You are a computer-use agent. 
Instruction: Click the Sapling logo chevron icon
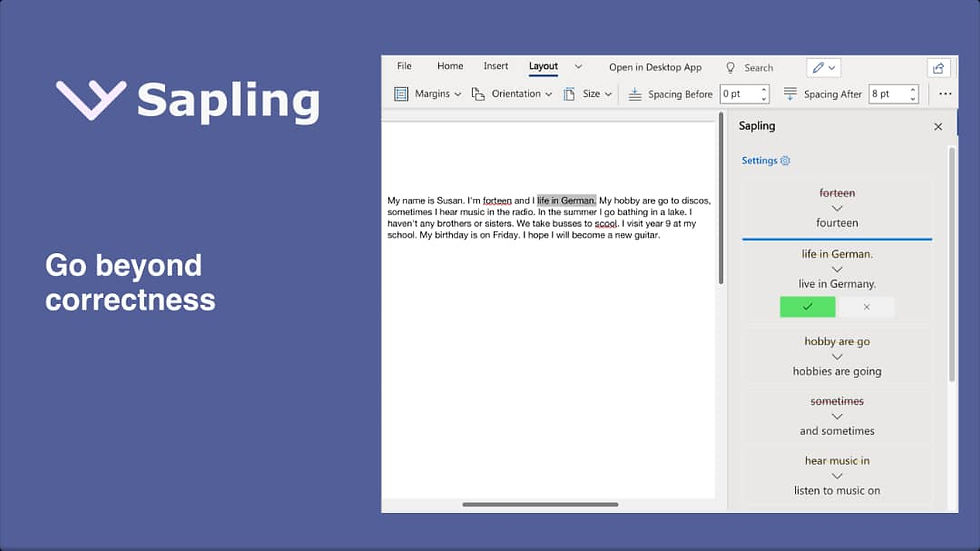[x=91, y=99]
